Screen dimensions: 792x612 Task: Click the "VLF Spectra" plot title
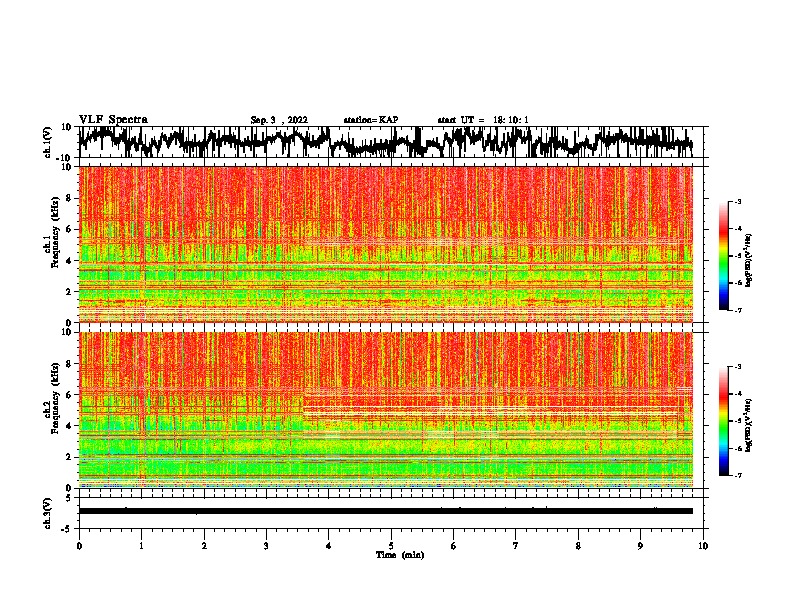113,120
